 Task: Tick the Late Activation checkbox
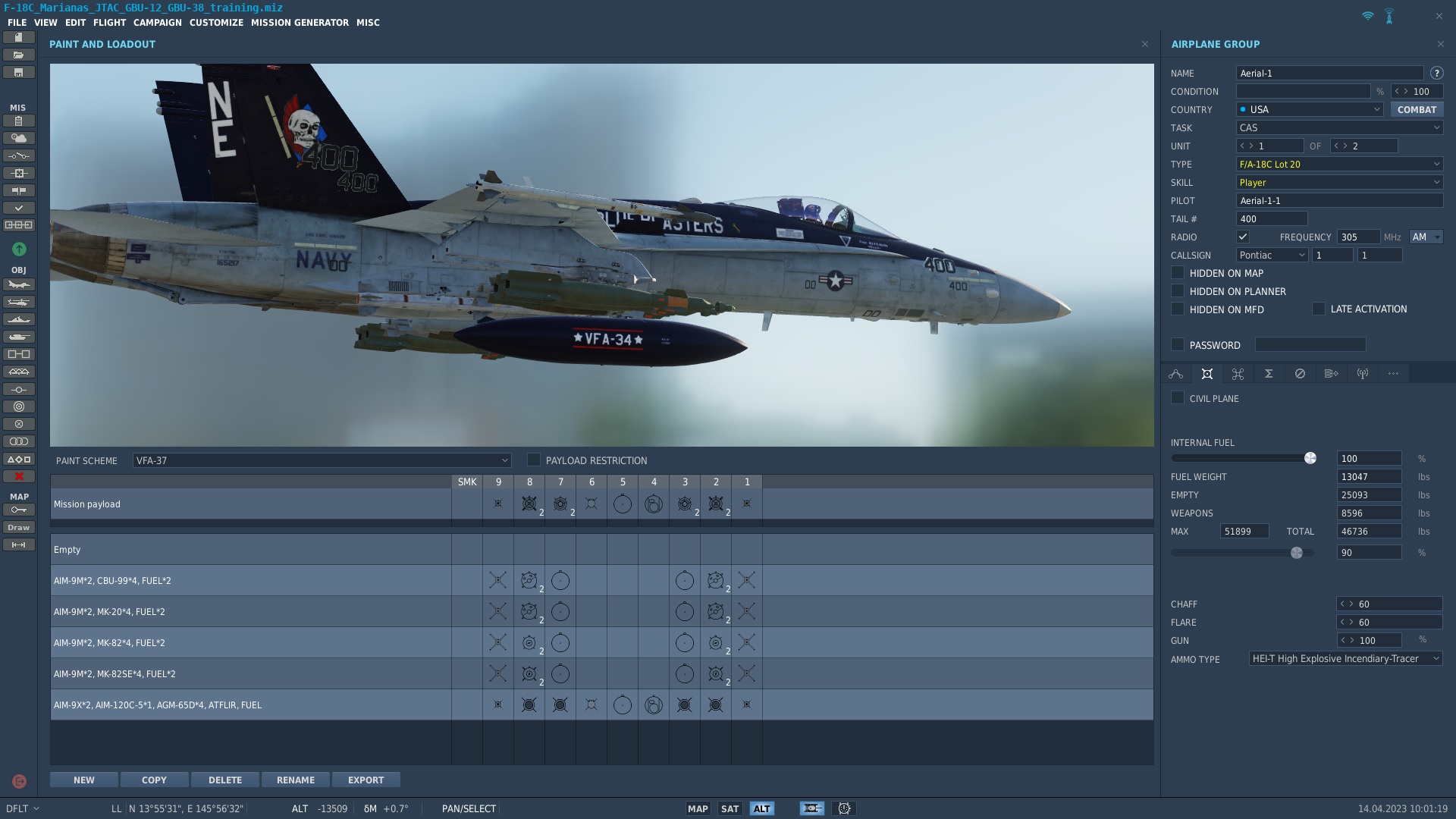coord(1319,309)
